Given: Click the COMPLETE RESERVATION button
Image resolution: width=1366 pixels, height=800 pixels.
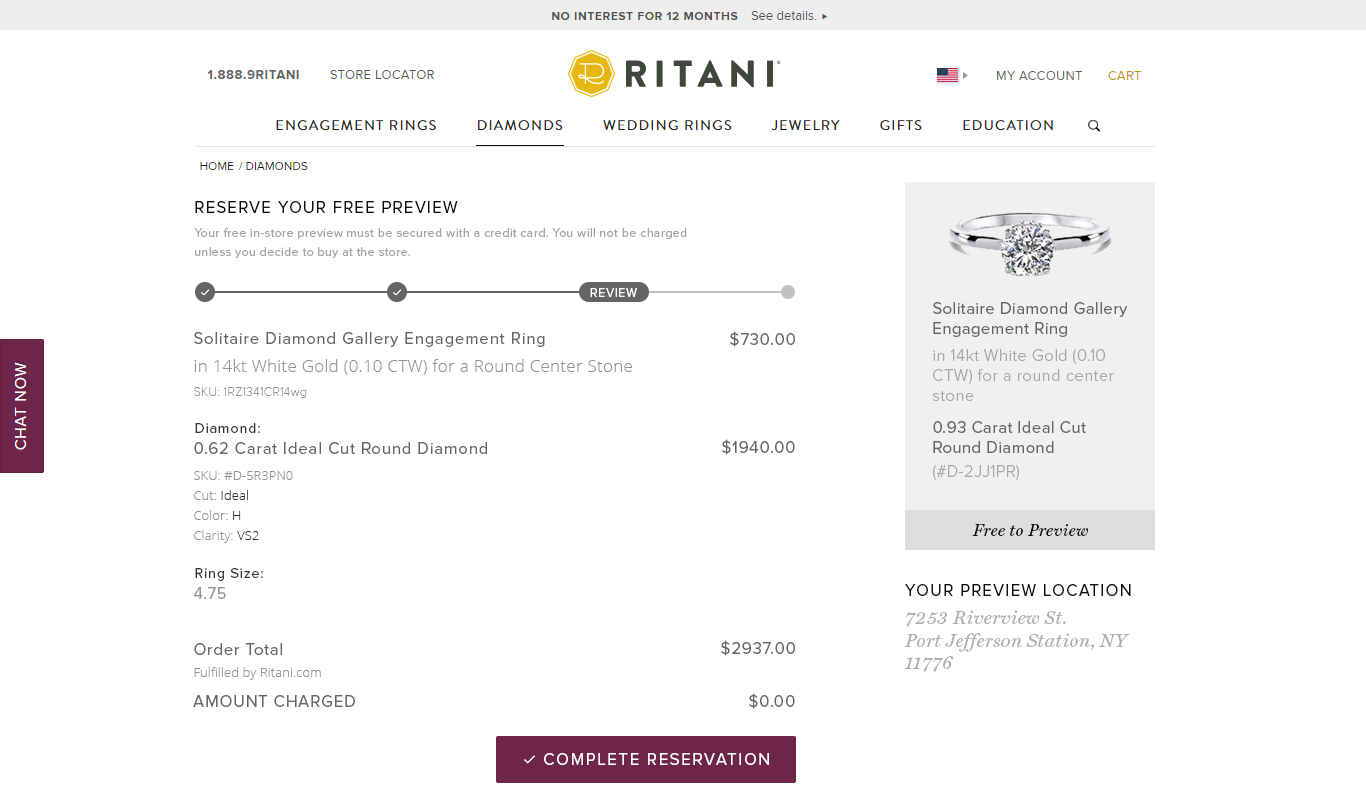Looking at the screenshot, I should click(x=645, y=759).
